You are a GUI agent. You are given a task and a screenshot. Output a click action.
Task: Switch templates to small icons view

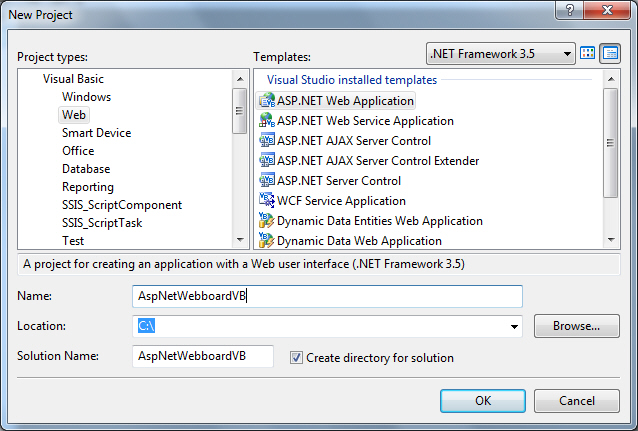point(610,54)
